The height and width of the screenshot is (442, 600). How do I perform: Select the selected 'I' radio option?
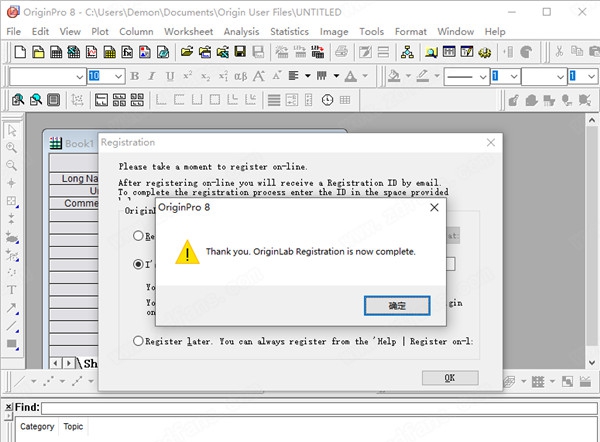(x=138, y=264)
